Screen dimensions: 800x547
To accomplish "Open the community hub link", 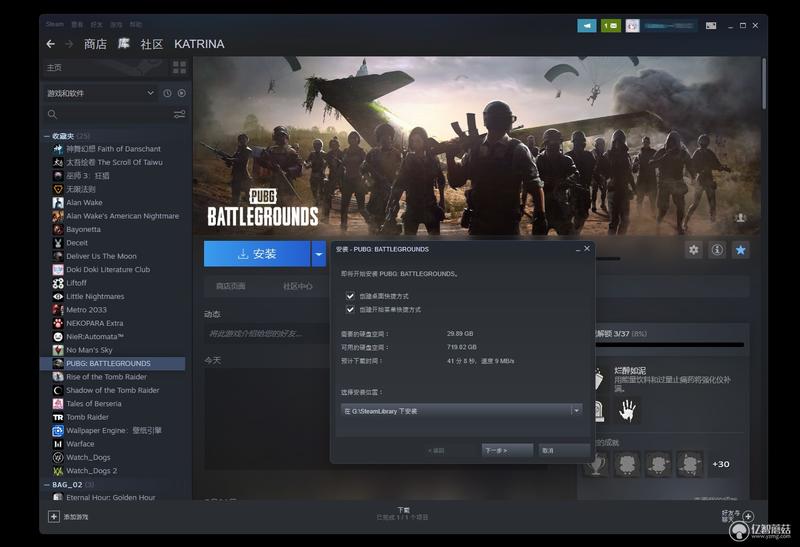I will [298, 286].
